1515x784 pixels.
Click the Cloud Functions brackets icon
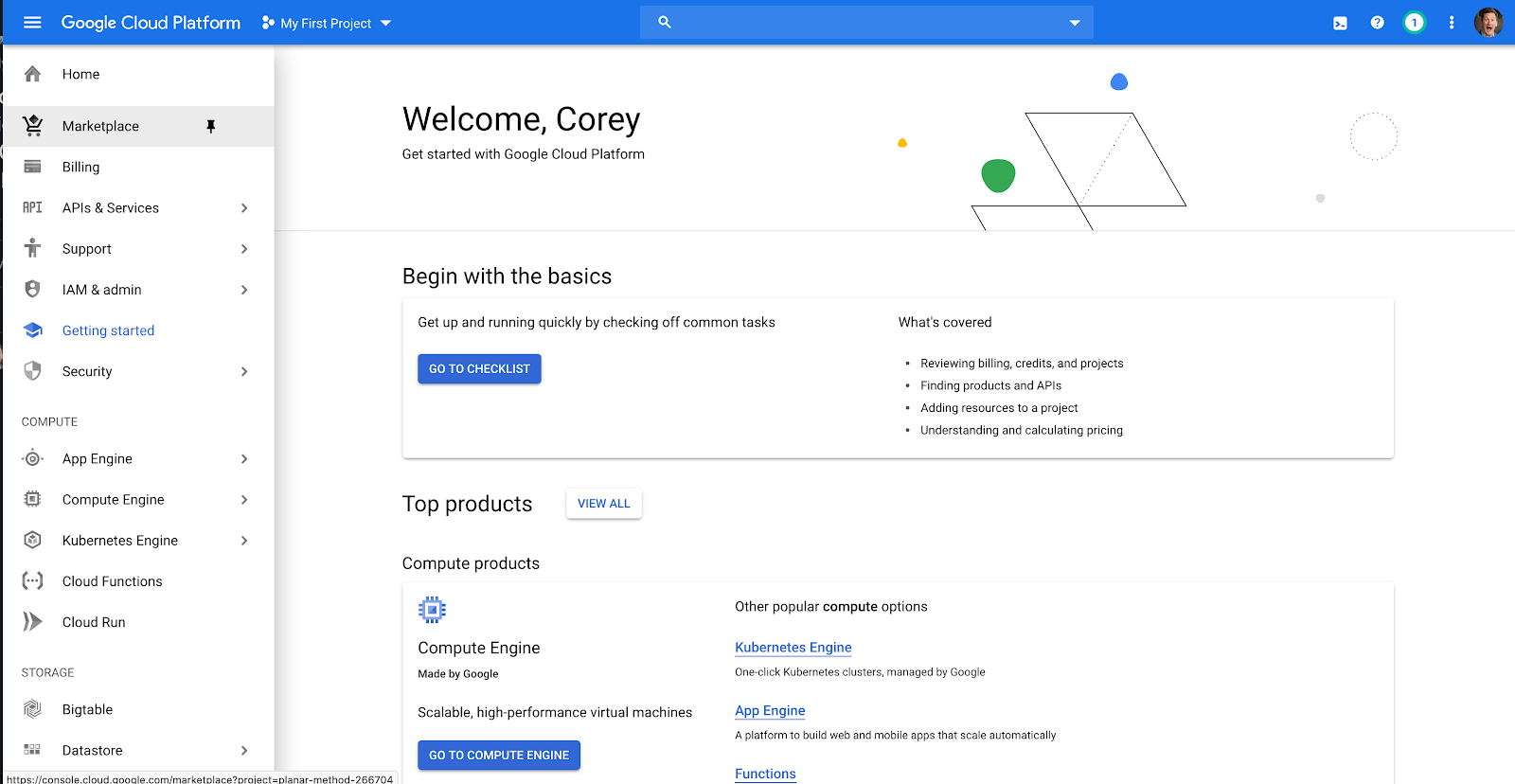32,580
